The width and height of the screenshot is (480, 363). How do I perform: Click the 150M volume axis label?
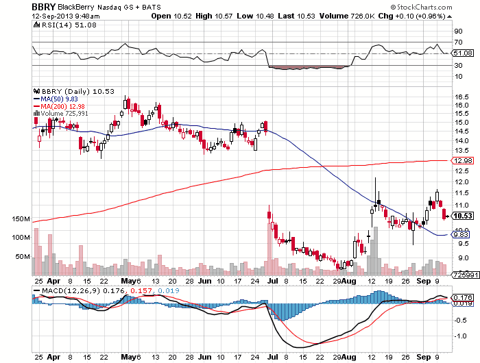[21, 219]
